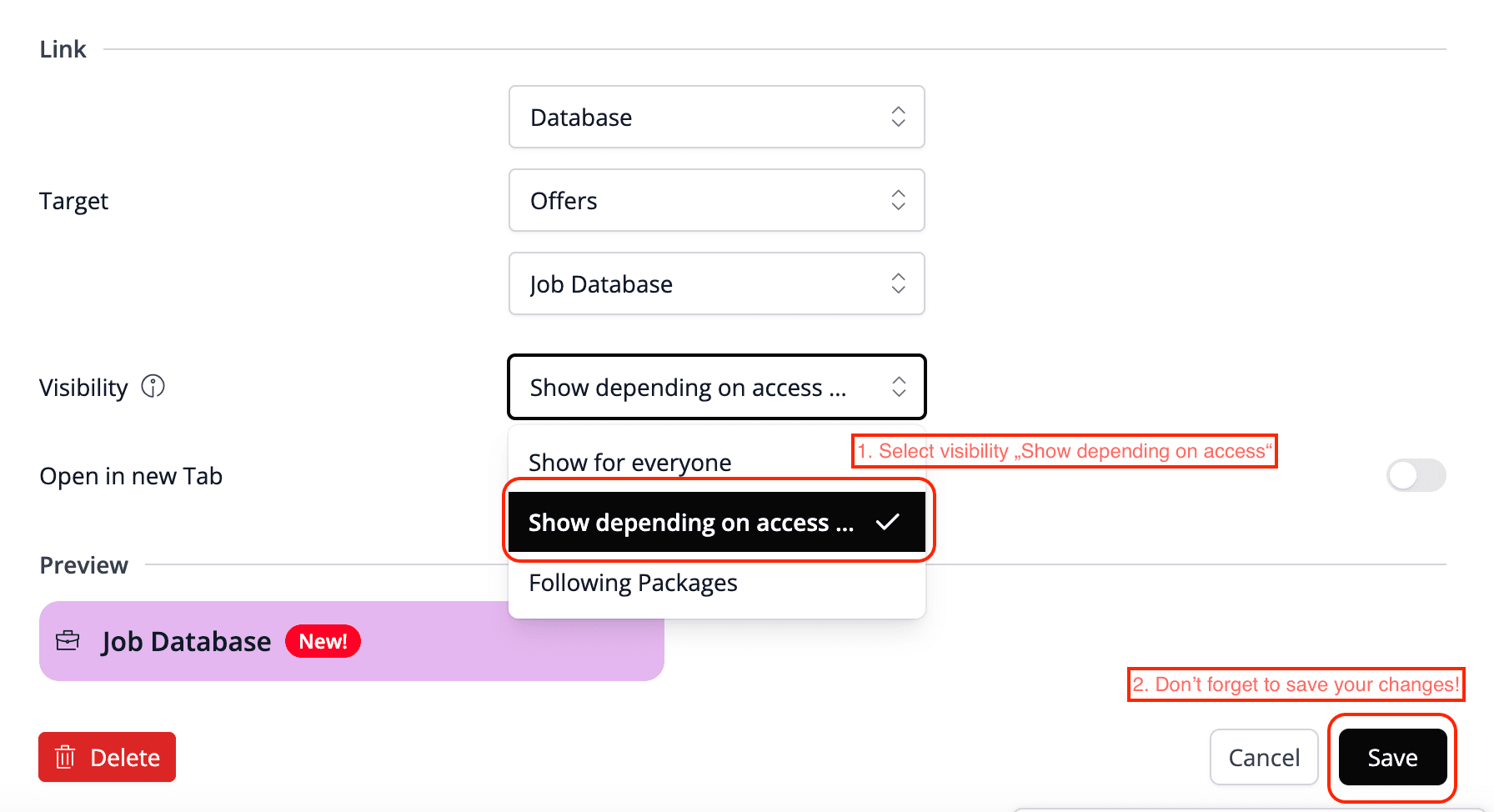This screenshot has width=1494, height=812.
Task: Click the Cancel button
Action: point(1264,757)
